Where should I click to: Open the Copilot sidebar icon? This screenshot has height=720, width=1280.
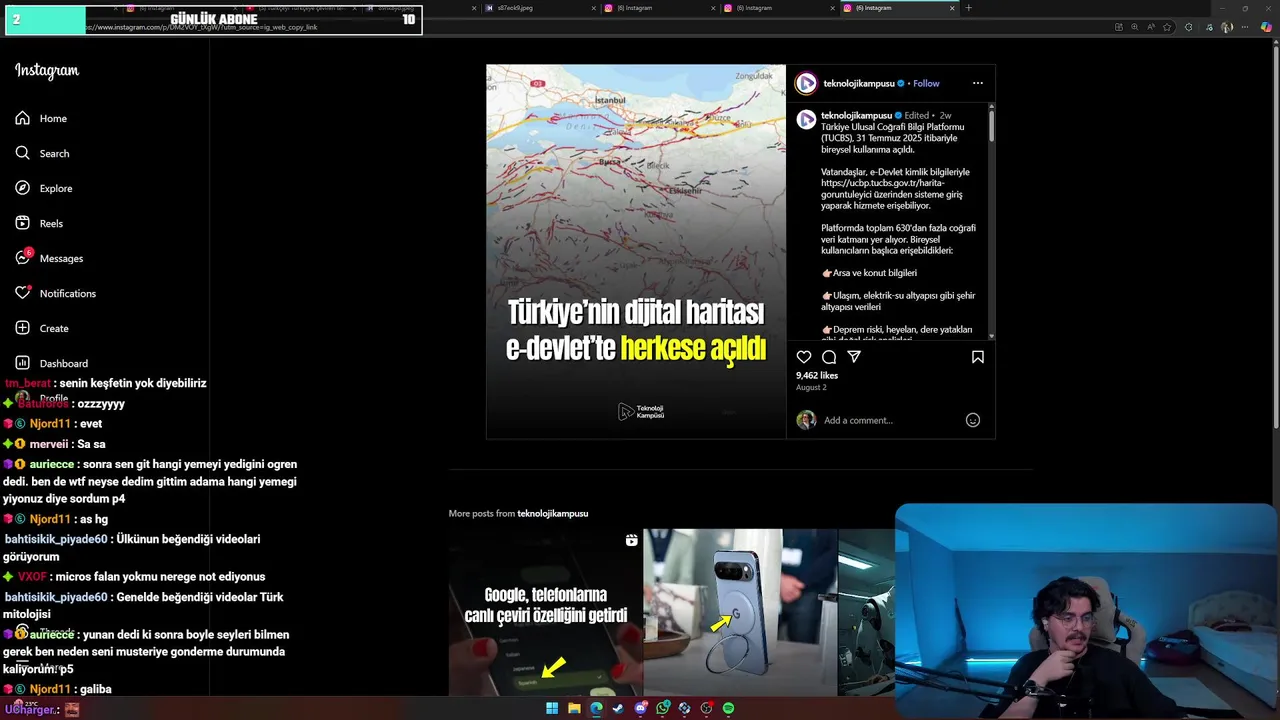[x=1266, y=27]
